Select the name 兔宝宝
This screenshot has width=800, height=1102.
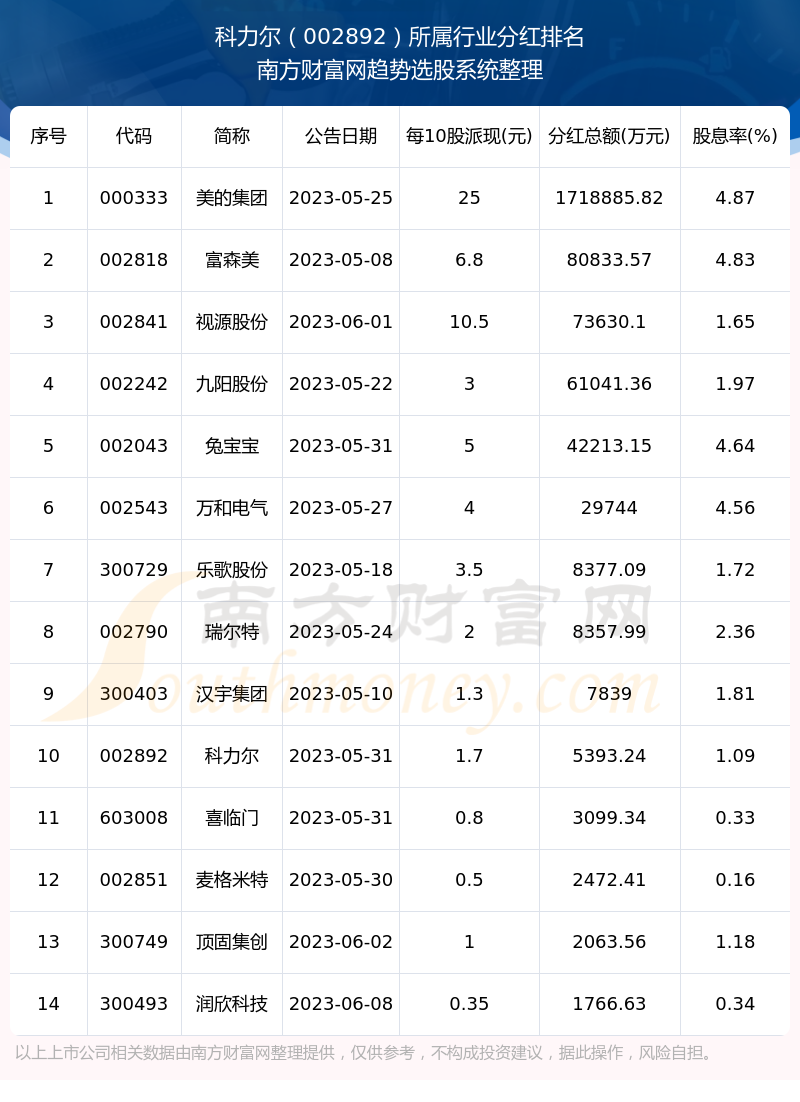[x=232, y=446]
